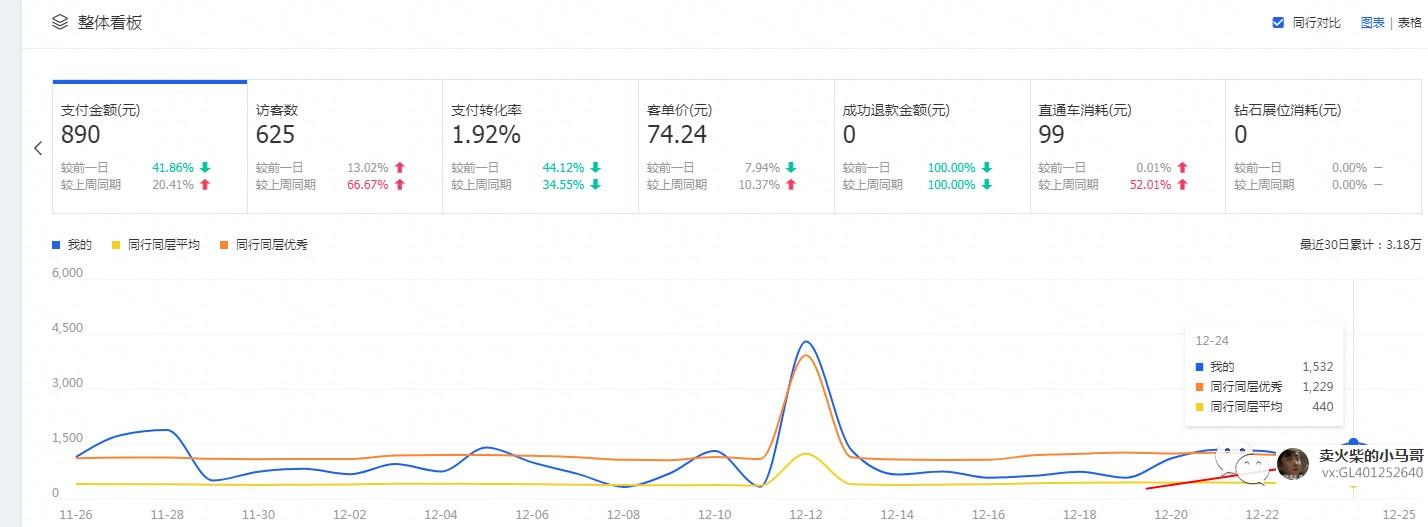Select the 客单价(元) metric card
The image size is (1428, 527).
coord(736,146)
